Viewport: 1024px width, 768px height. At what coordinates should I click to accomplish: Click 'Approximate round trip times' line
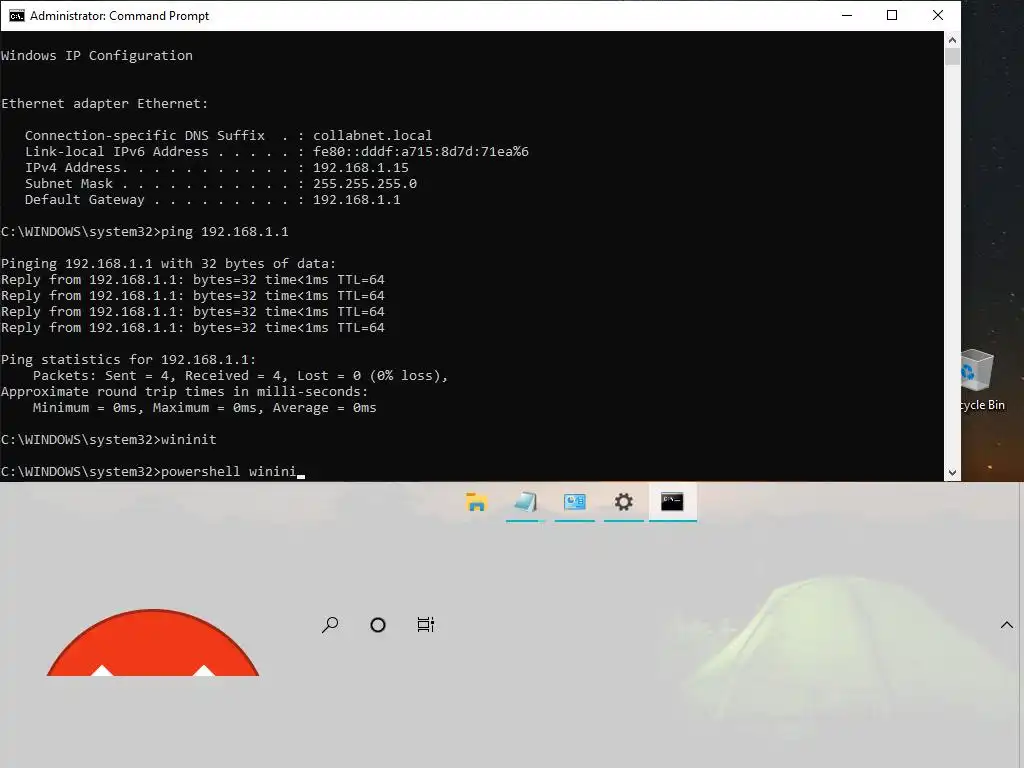pos(184,392)
